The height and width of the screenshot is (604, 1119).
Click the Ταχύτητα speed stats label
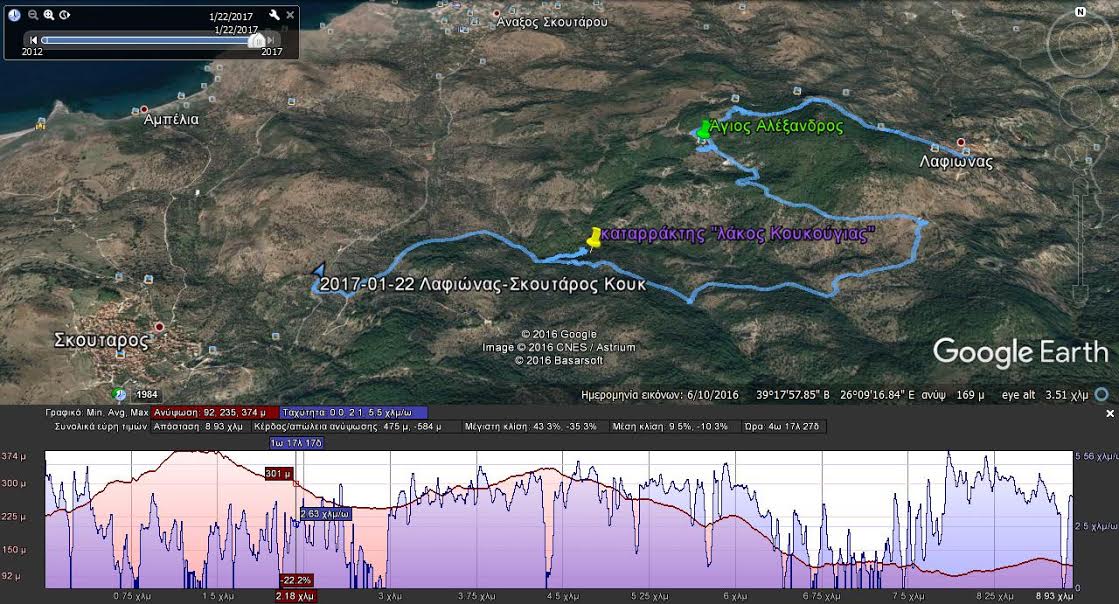[x=354, y=412]
